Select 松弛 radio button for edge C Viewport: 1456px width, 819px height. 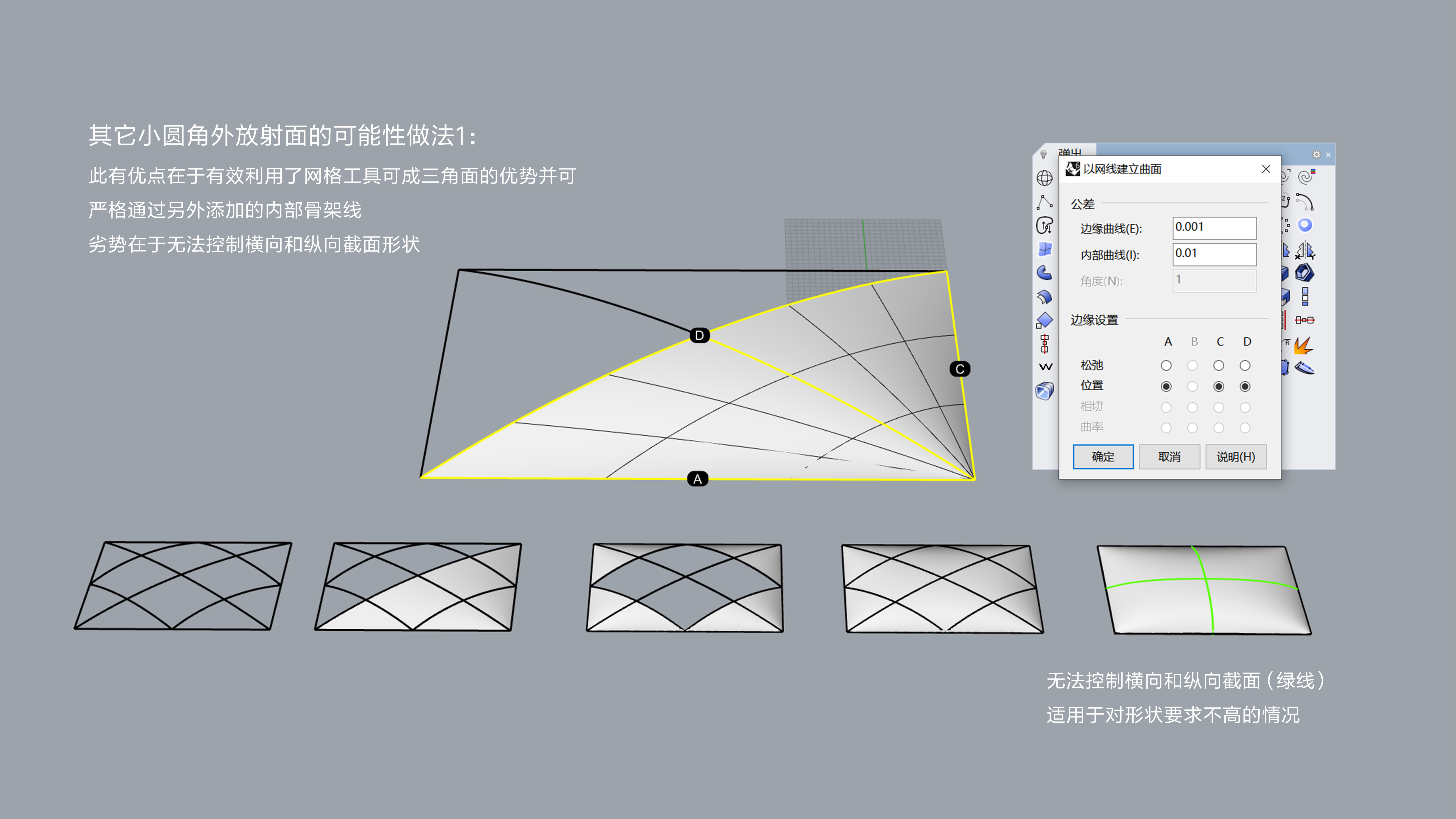1219,365
